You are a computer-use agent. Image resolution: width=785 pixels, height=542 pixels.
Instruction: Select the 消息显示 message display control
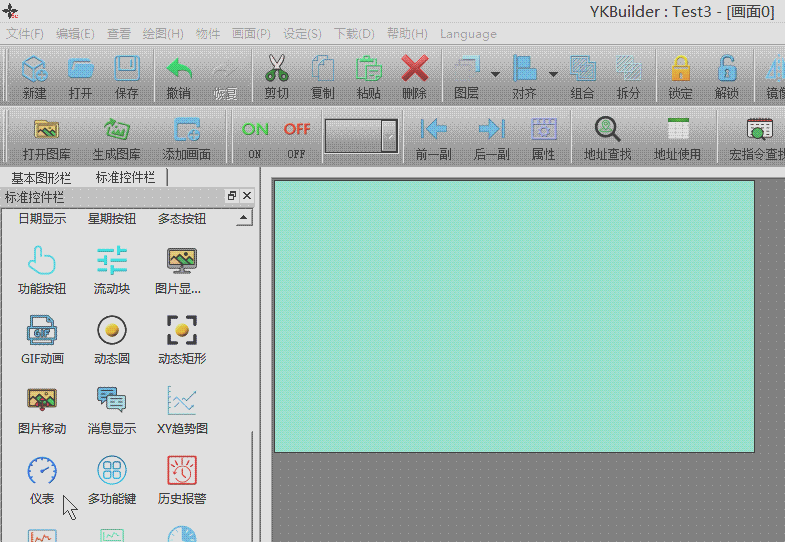pyautogui.click(x=112, y=401)
